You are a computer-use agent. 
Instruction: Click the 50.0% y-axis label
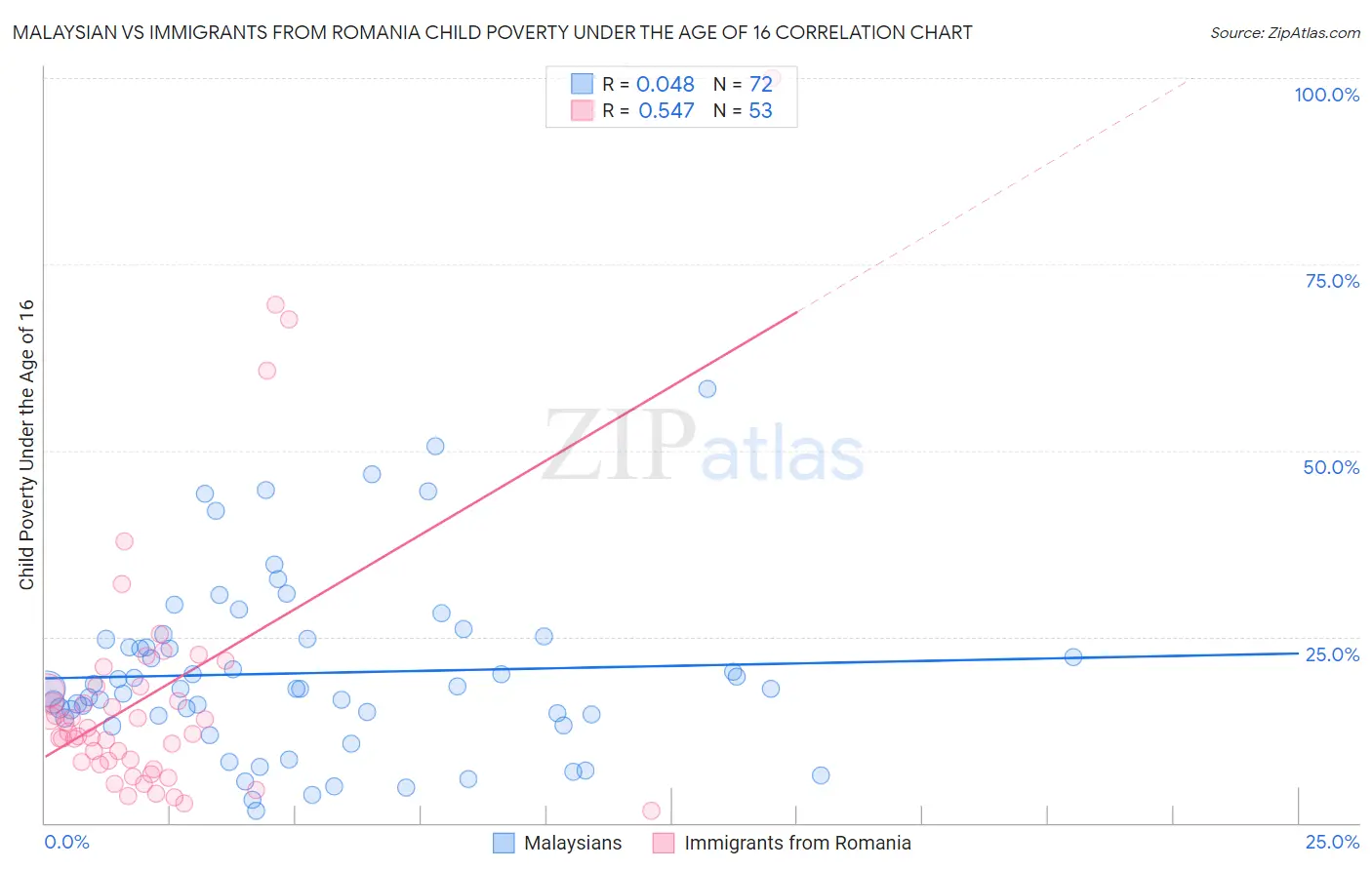[1331, 467]
